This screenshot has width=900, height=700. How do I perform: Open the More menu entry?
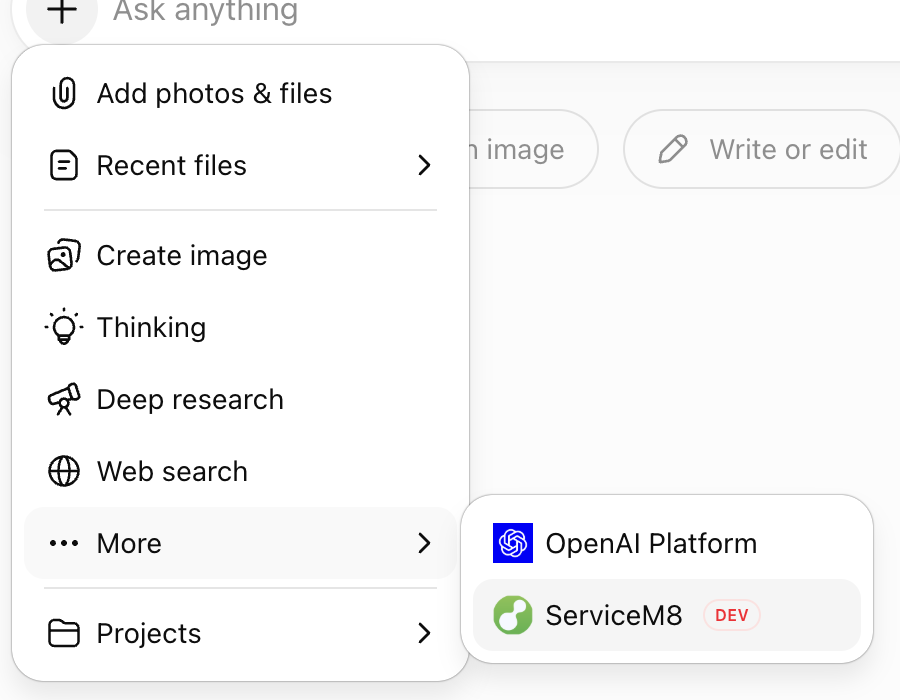(x=240, y=543)
